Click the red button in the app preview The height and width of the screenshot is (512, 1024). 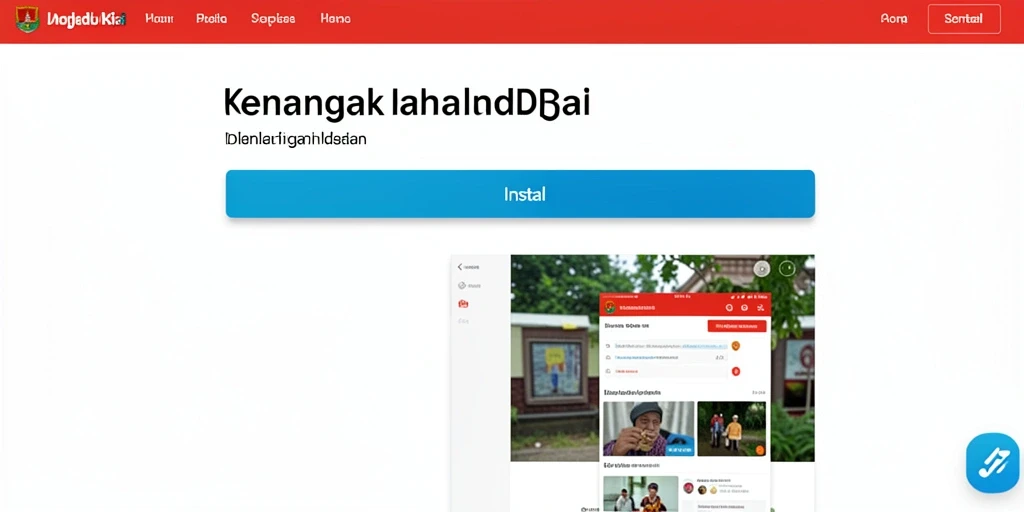click(737, 326)
